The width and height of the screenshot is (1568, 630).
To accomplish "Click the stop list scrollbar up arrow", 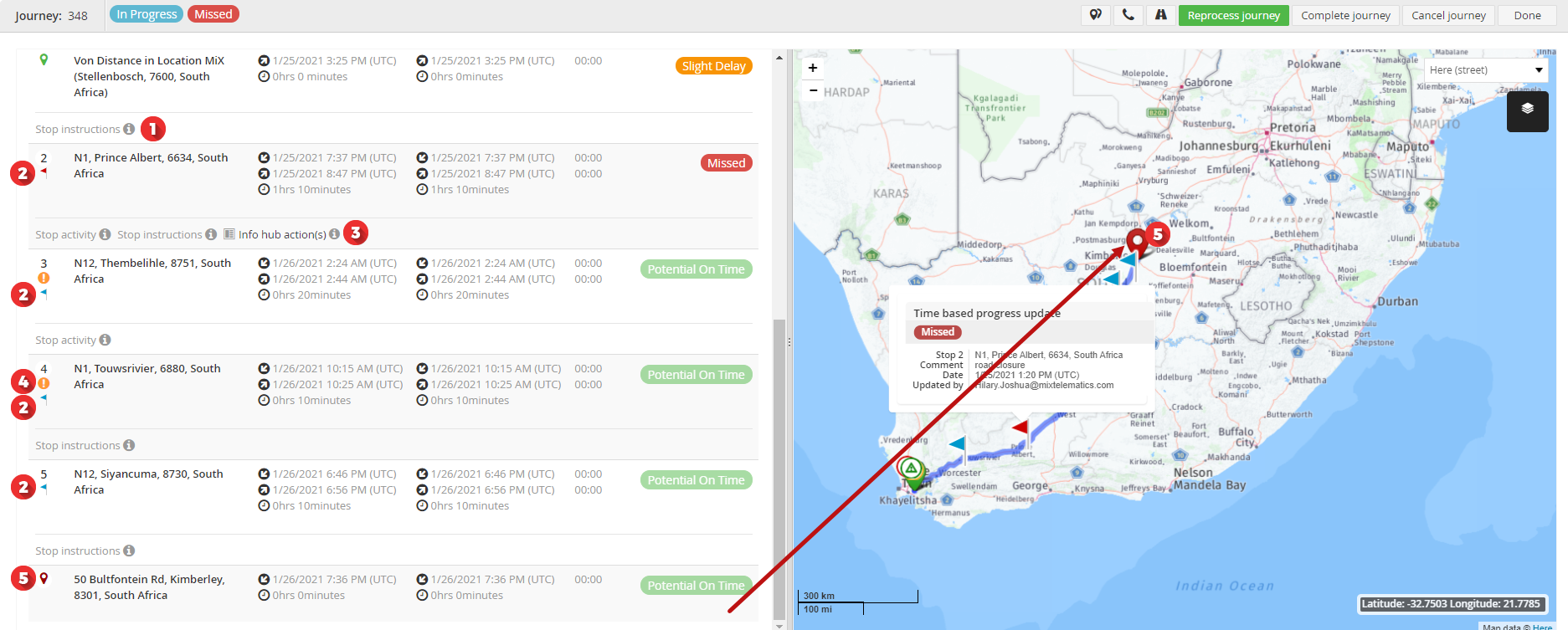I will point(779,57).
